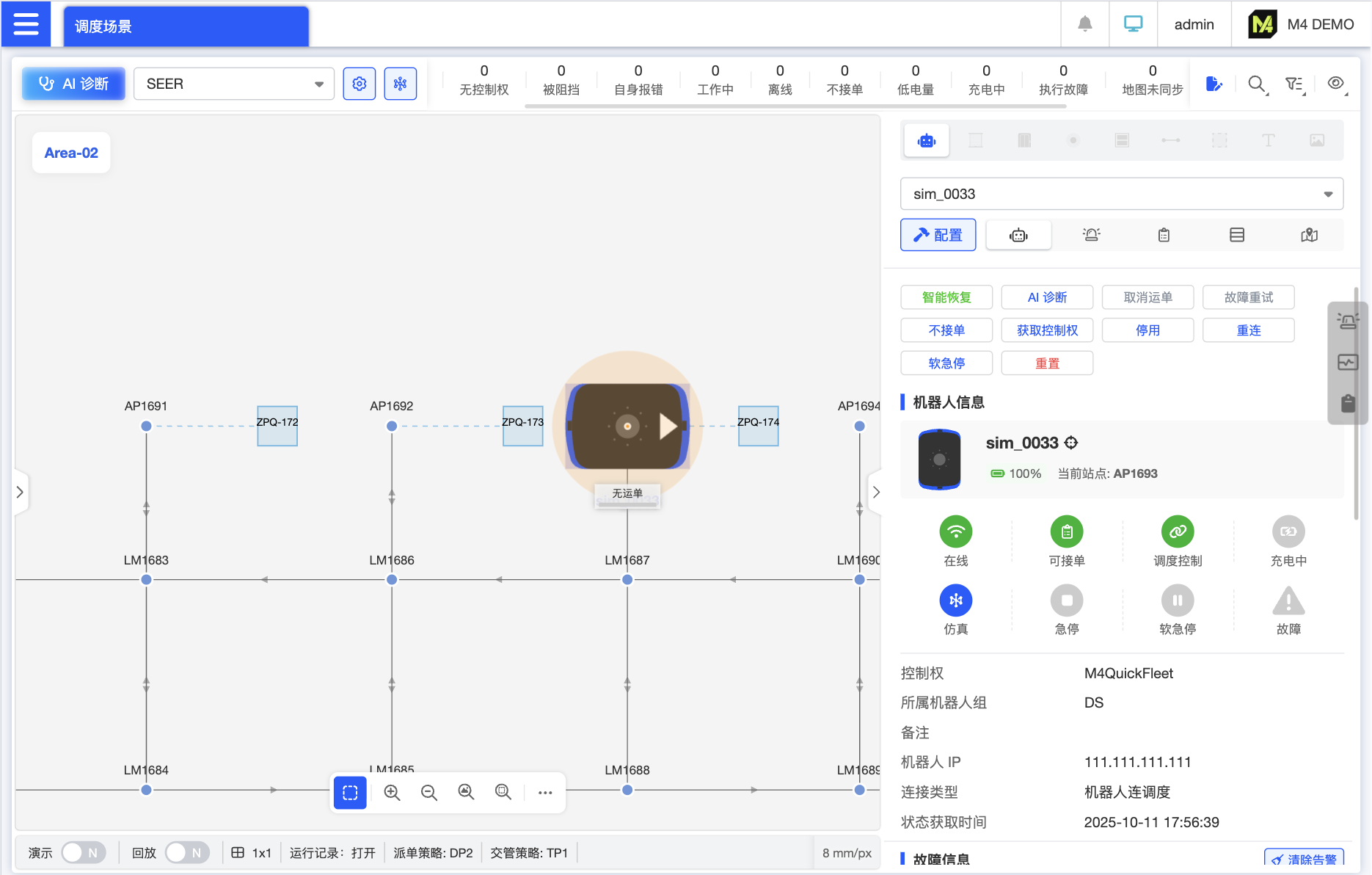Select the box-select tool in the map toolbar
Viewport: 1372px width, 875px height.
350,793
